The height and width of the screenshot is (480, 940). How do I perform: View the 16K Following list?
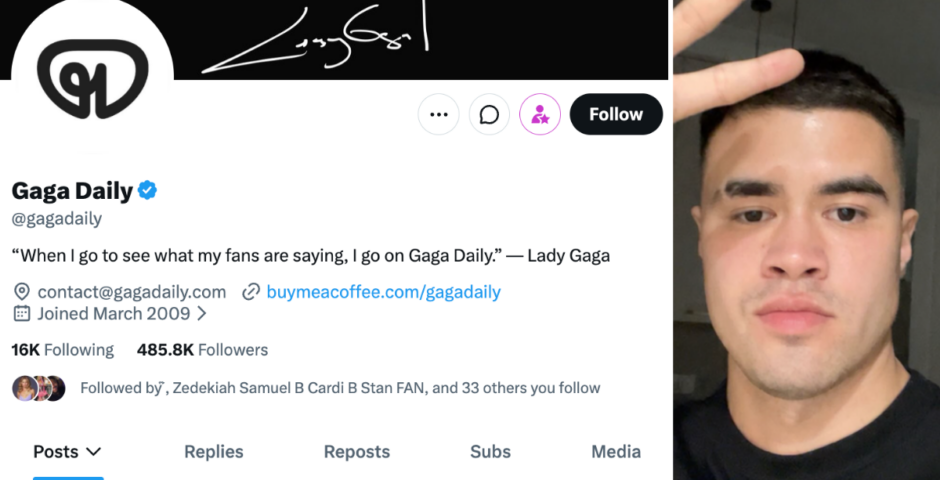tap(62, 349)
